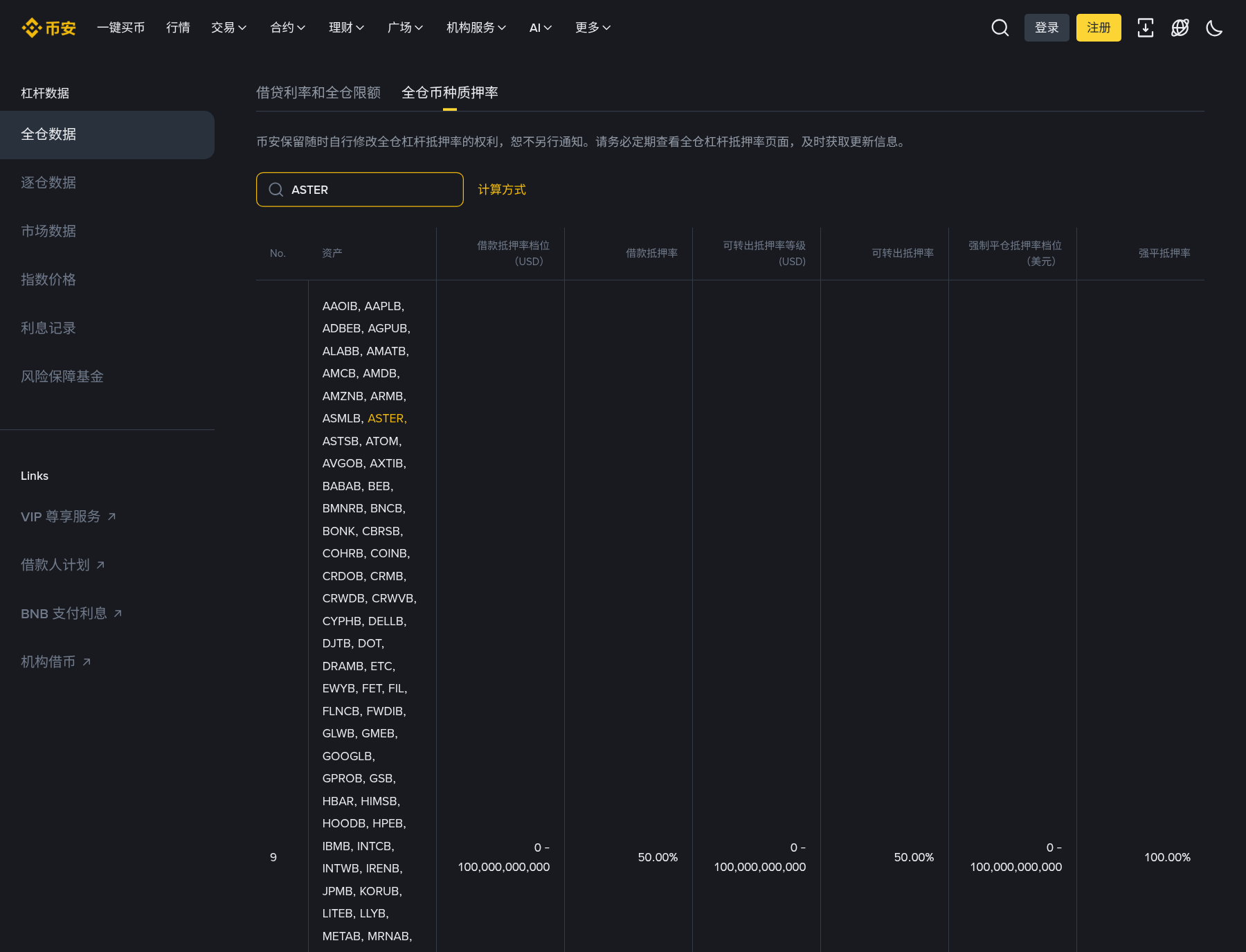Click the highlighted ASTER asset in the table
This screenshot has height=952, width=1246.
tap(386, 418)
